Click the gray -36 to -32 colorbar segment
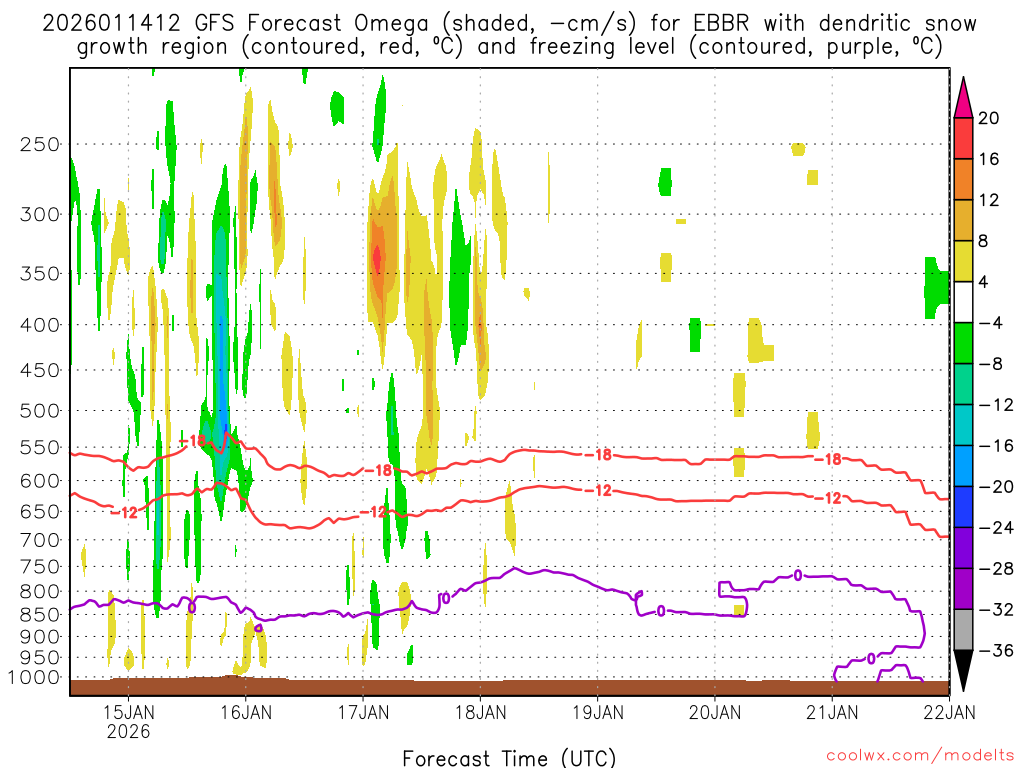Viewport: 1024px width, 768px height. click(962, 629)
